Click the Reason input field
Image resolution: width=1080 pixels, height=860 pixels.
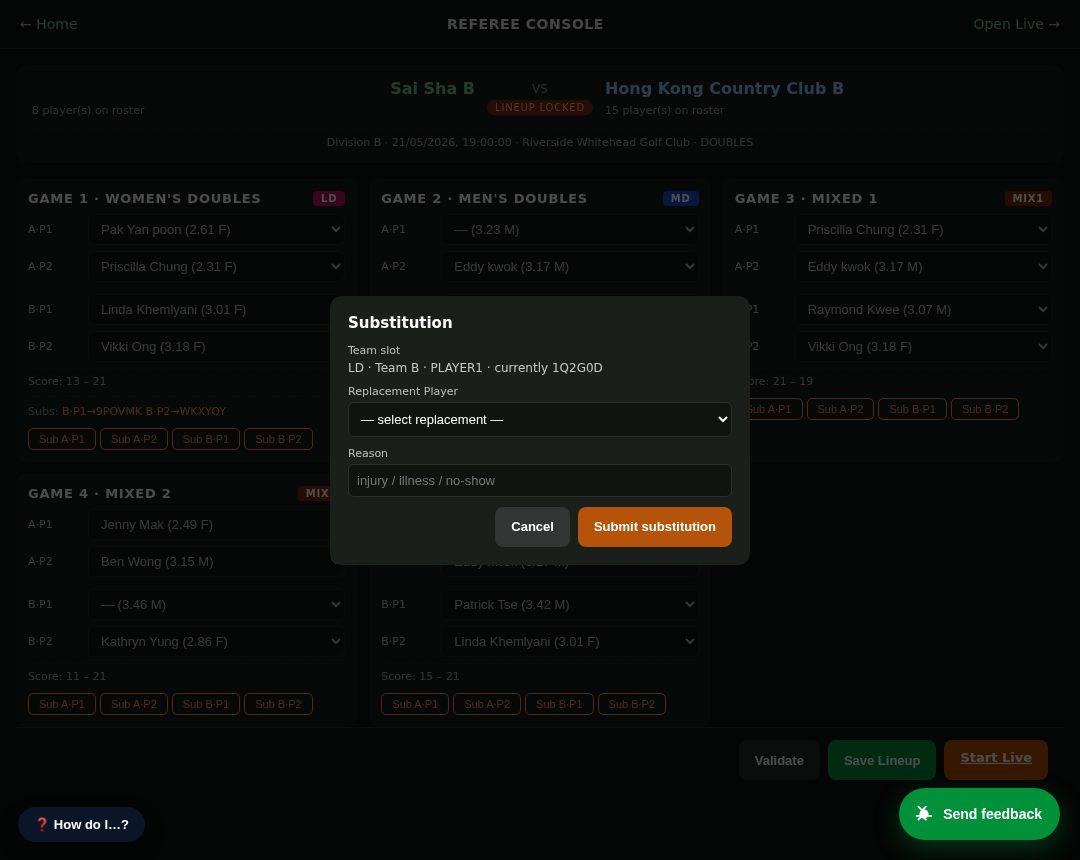point(539,481)
